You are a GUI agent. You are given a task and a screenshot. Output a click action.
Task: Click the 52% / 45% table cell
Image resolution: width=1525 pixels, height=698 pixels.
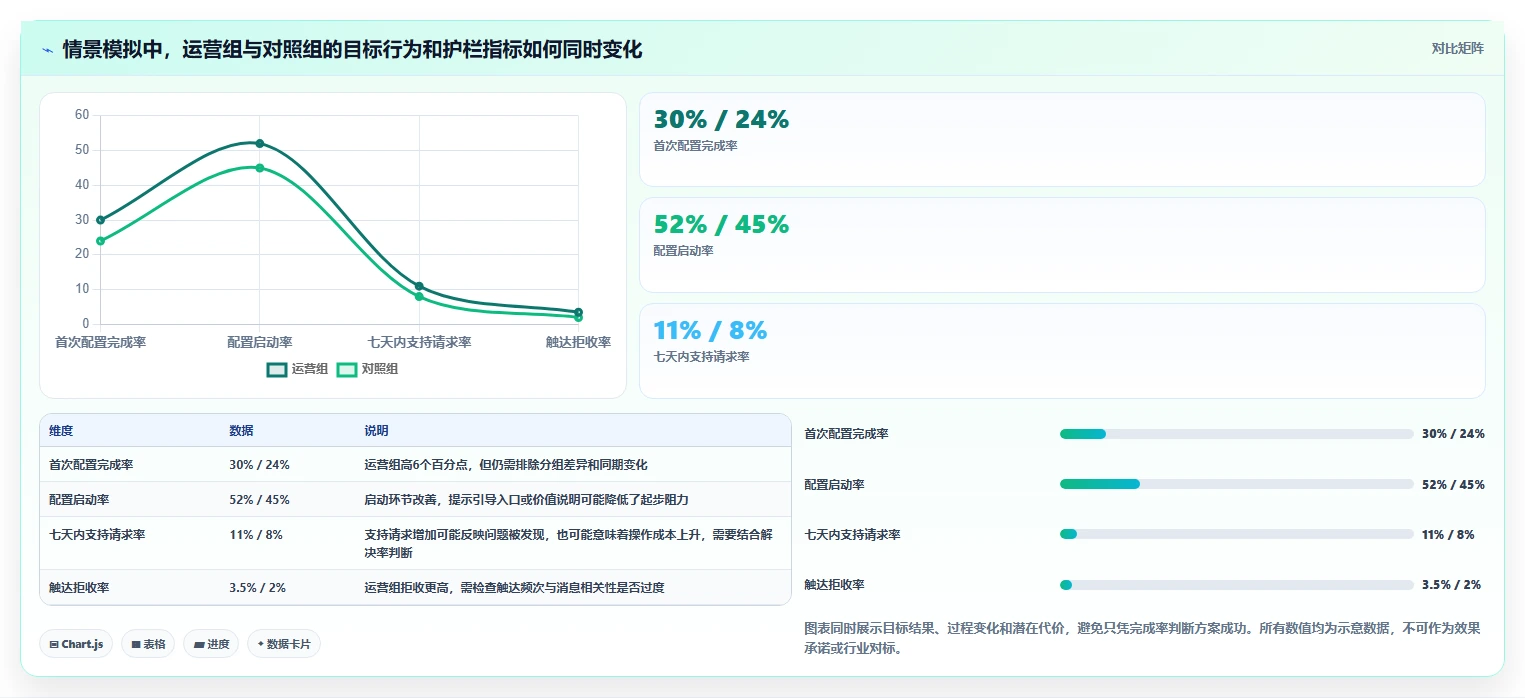[259, 500]
